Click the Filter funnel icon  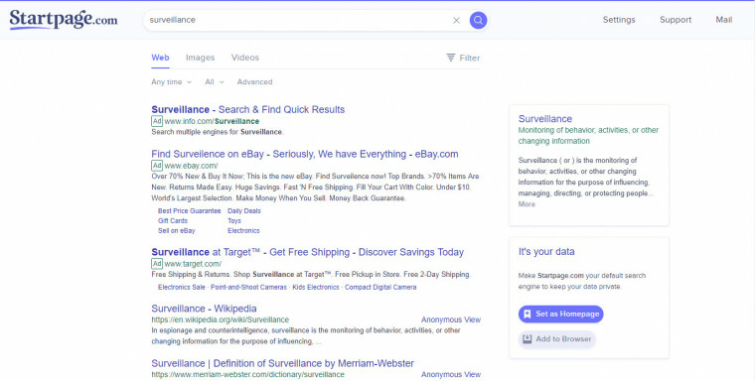pyautogui.click(x=451, y=58)
